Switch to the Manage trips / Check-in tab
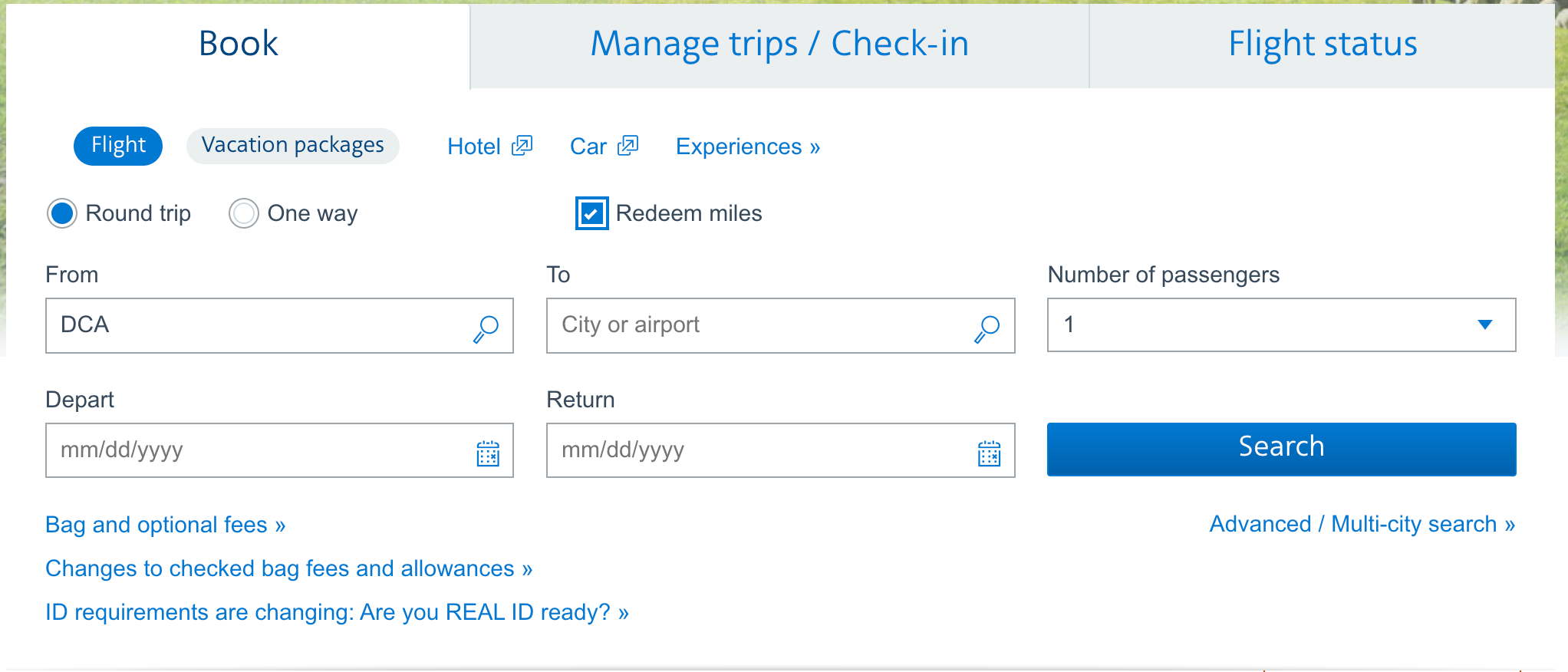The image size is (1568, 672). pos(779,44)
